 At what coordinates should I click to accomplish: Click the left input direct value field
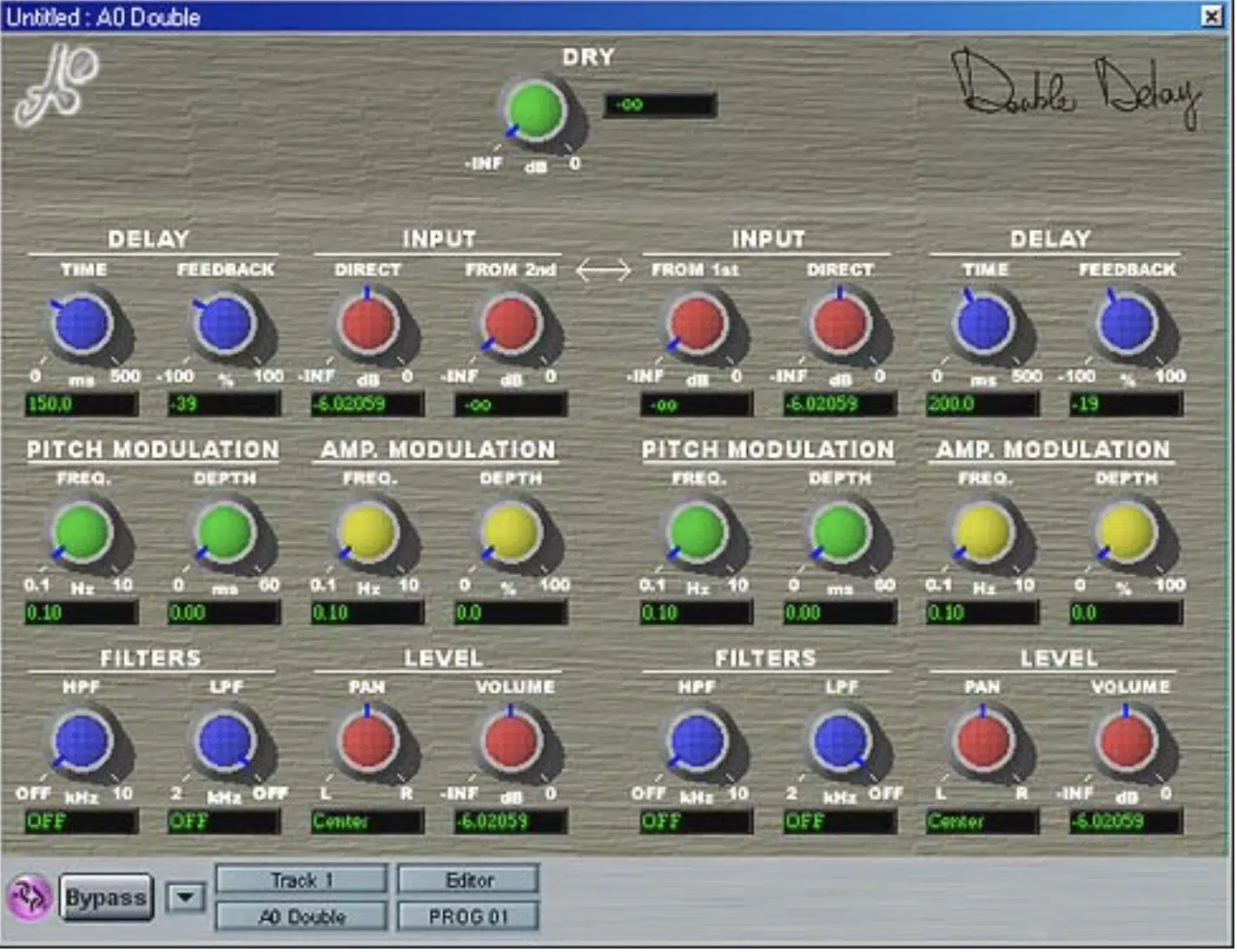pos(367,404)
